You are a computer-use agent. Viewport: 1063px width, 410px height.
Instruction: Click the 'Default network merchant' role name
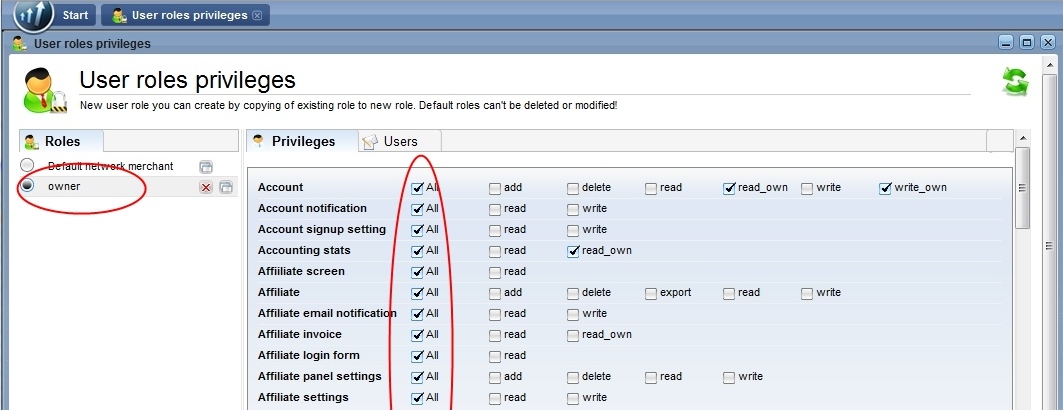[111, 166]
